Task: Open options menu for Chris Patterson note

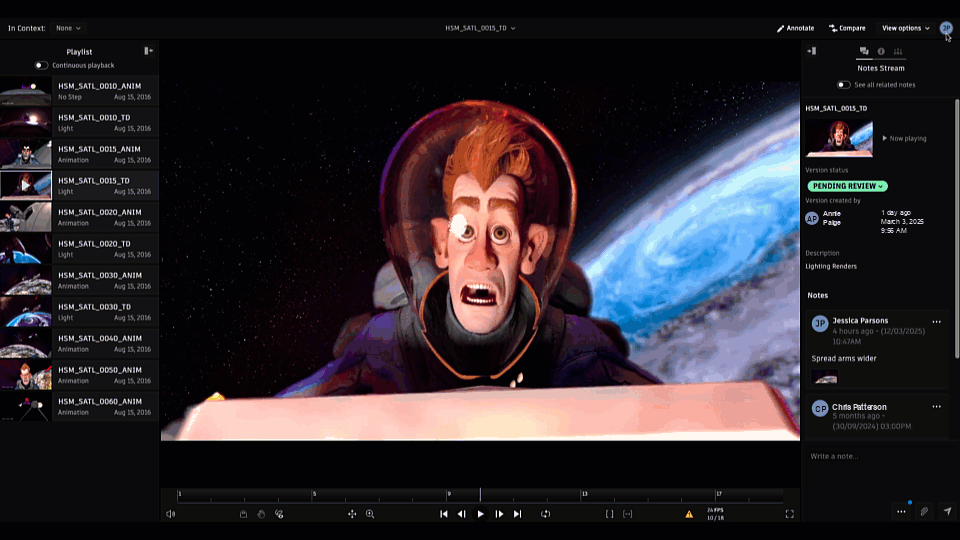Action: pyautogui.click(x=937, y=407)
